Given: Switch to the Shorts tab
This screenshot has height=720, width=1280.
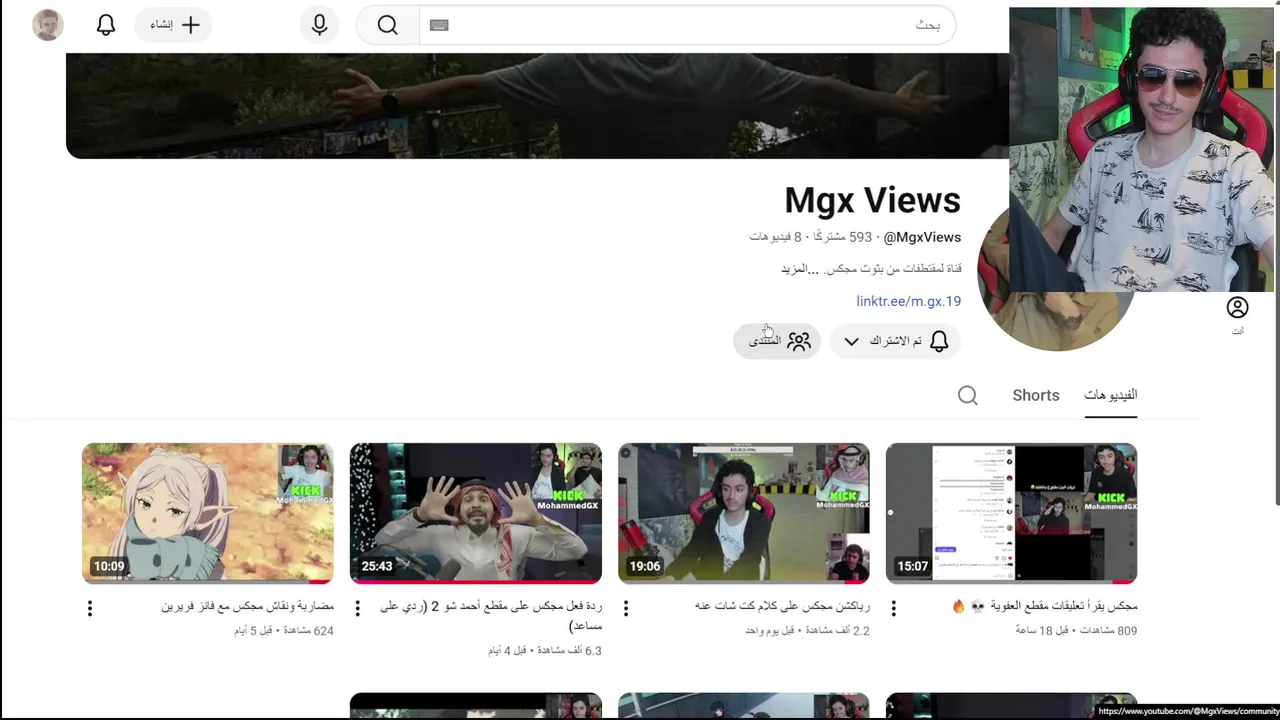Looking at the screenshot, I should coord(1036,395).
